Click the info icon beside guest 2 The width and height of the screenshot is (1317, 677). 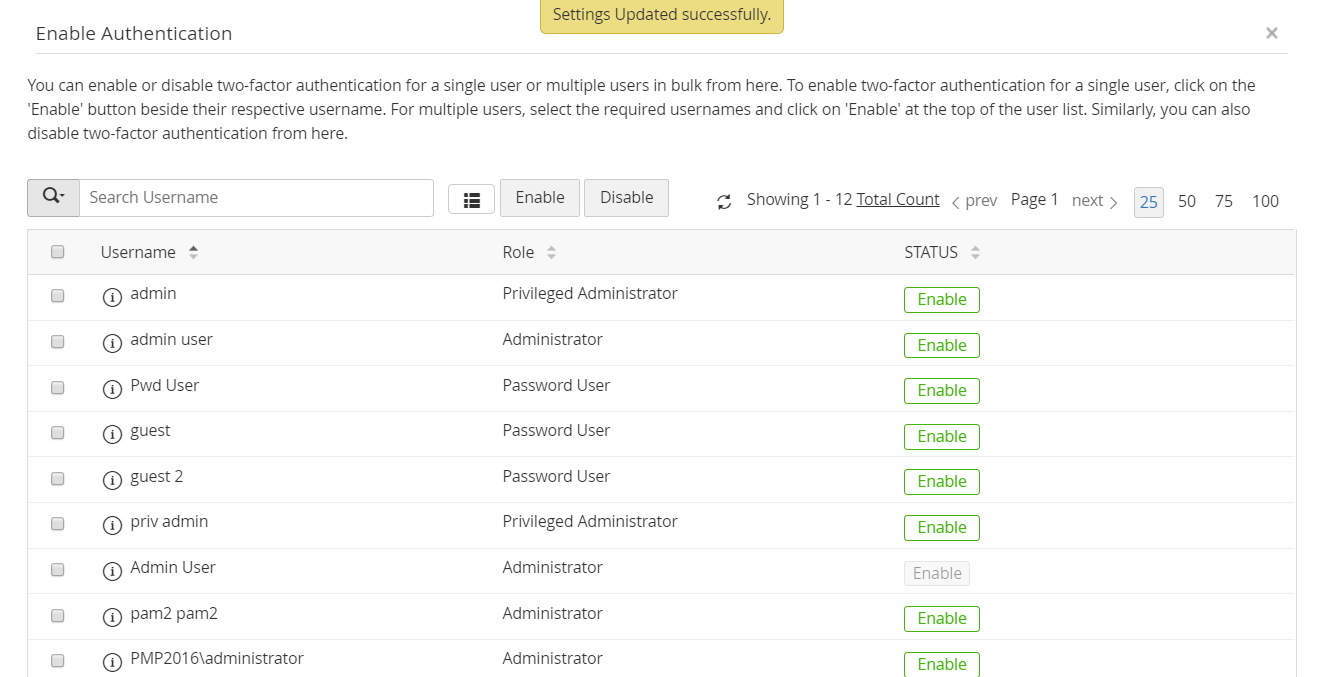(112, 479)
